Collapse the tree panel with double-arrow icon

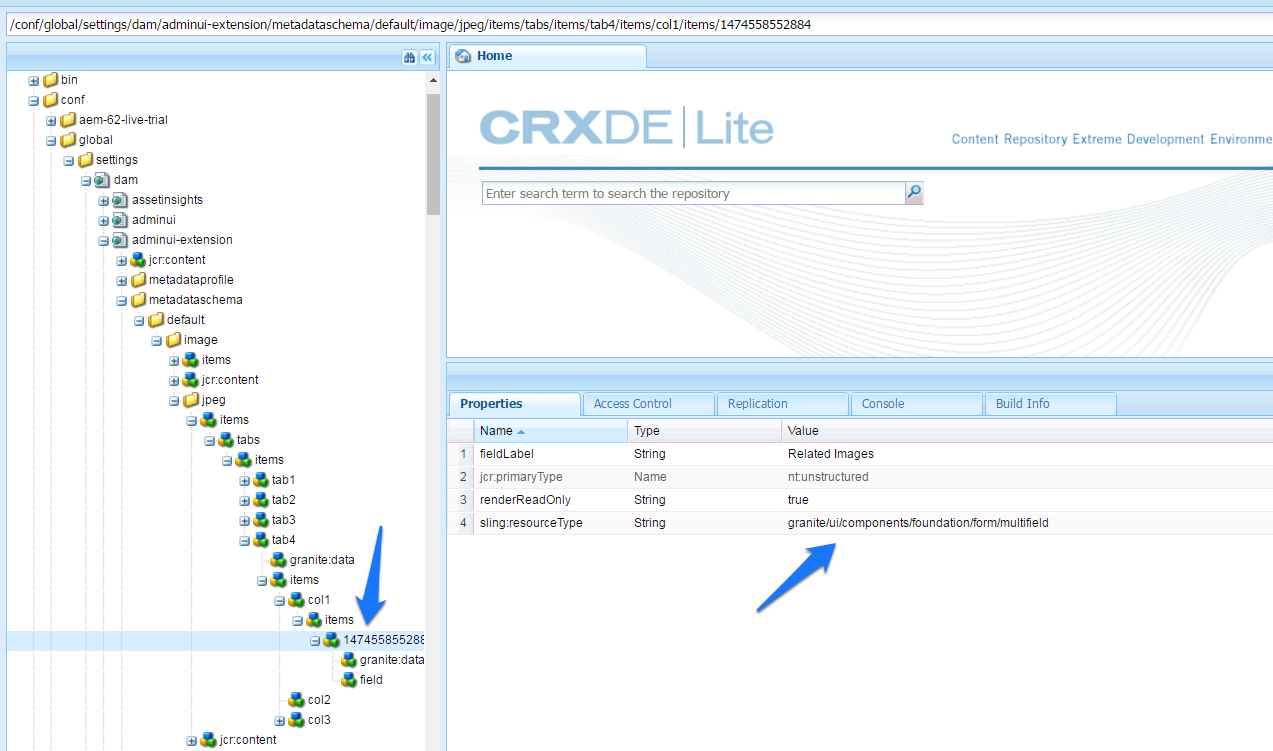coord(427,58)
